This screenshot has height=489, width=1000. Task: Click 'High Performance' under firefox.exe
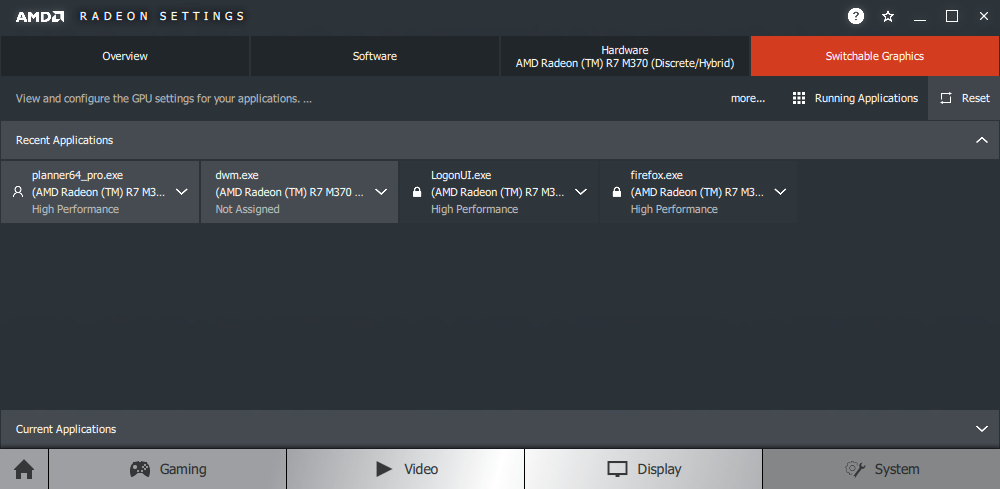pyautogui.click(x=674, y=209)
